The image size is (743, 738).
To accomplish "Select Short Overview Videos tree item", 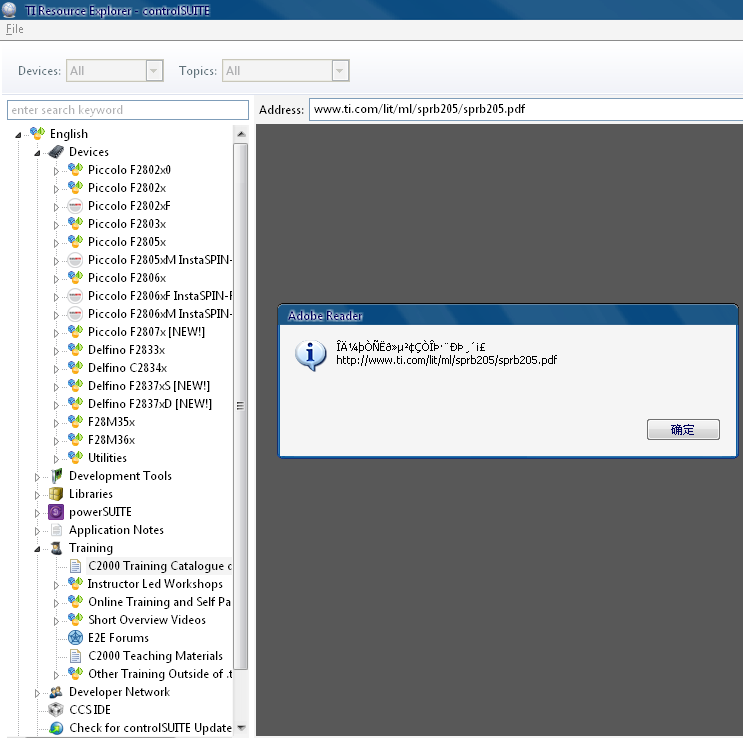I will point(147,620).
